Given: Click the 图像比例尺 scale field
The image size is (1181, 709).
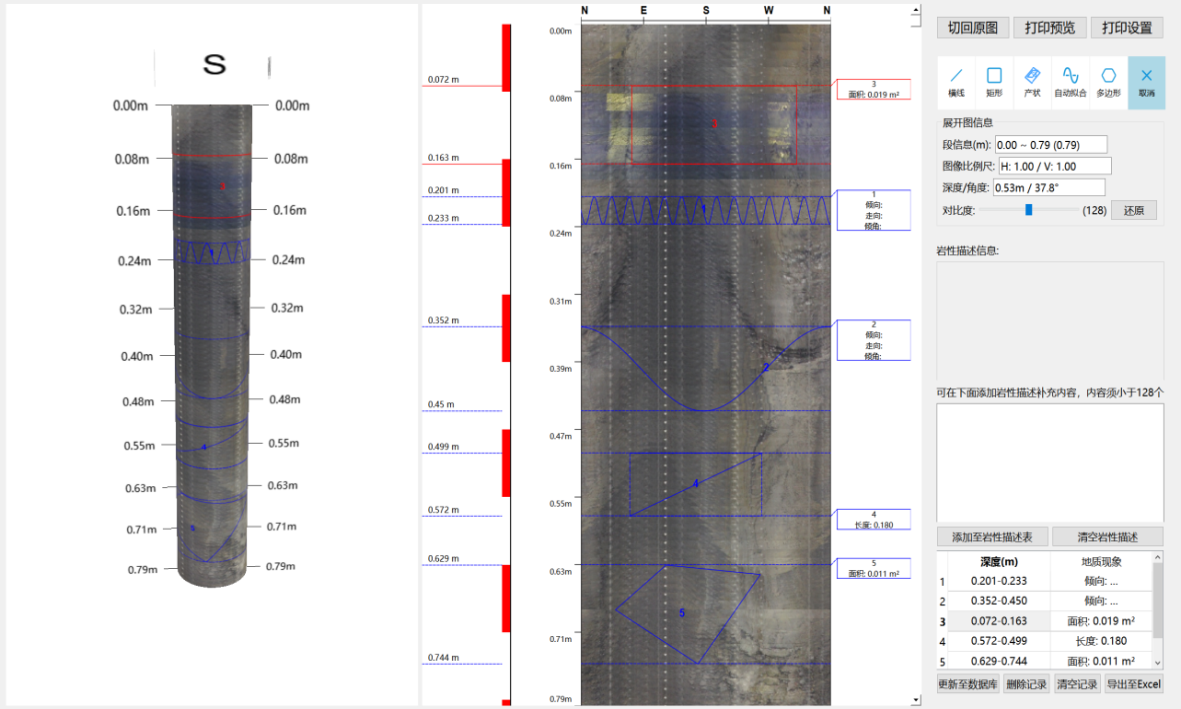Looking at the screenshot, I should 1054,166.
